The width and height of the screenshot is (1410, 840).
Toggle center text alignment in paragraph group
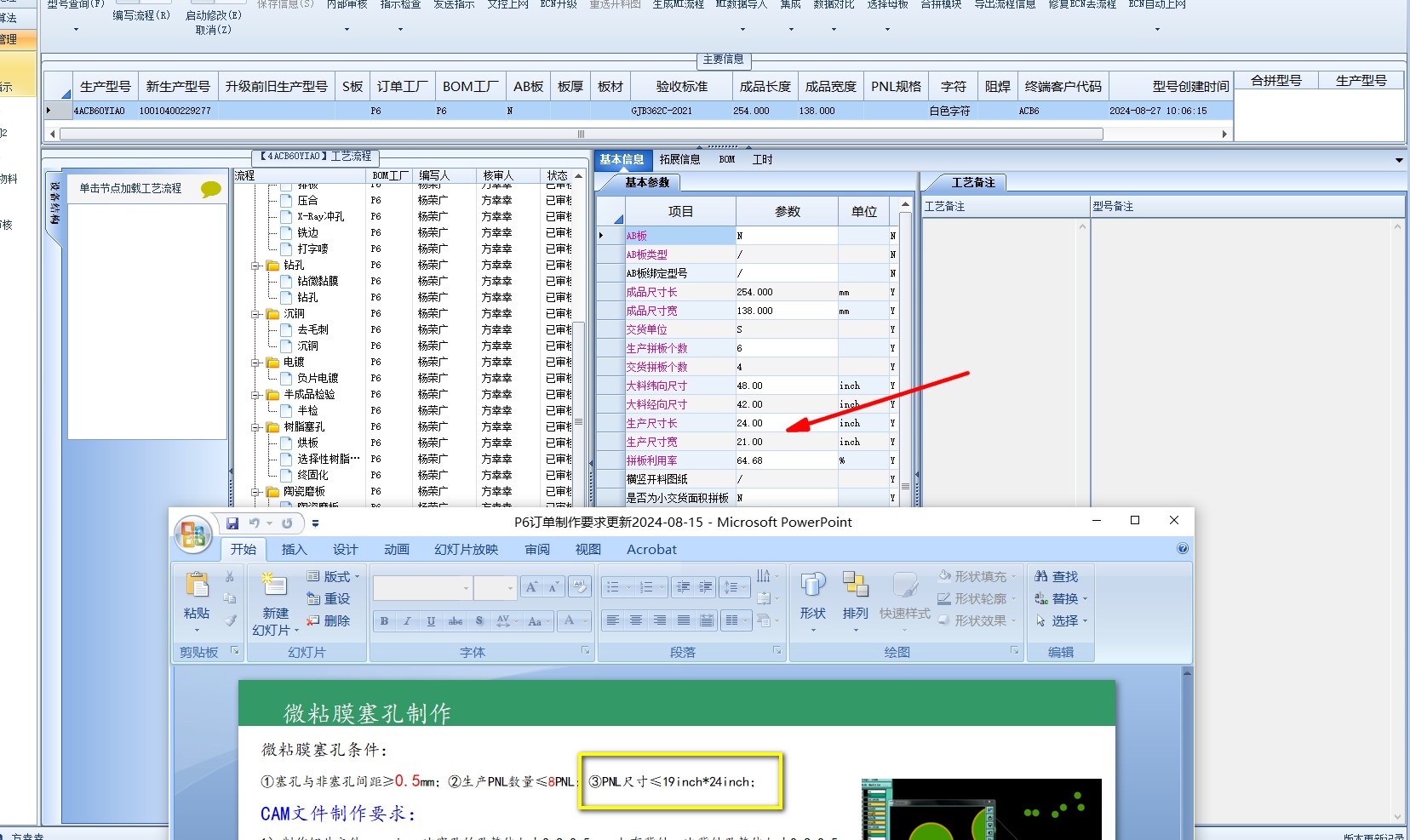pyautogui.click(x=636, y=620)
